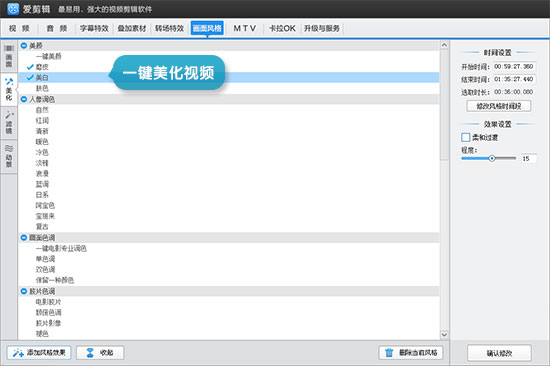Screen dimensions: 550x366
Task: Uncheck the 美白 checkmark
Action: (x=30, y=77)
